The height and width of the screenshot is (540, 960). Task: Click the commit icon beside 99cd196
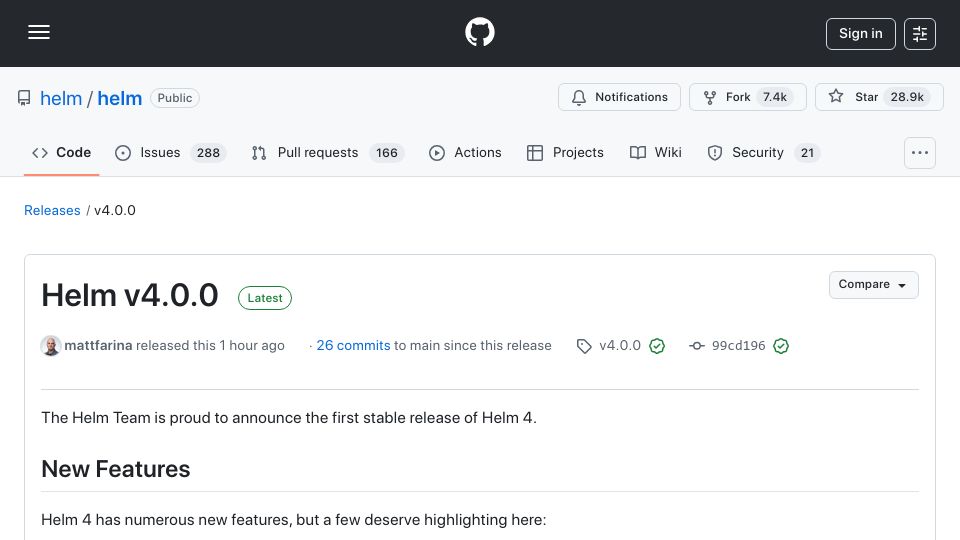coord(697,346)
